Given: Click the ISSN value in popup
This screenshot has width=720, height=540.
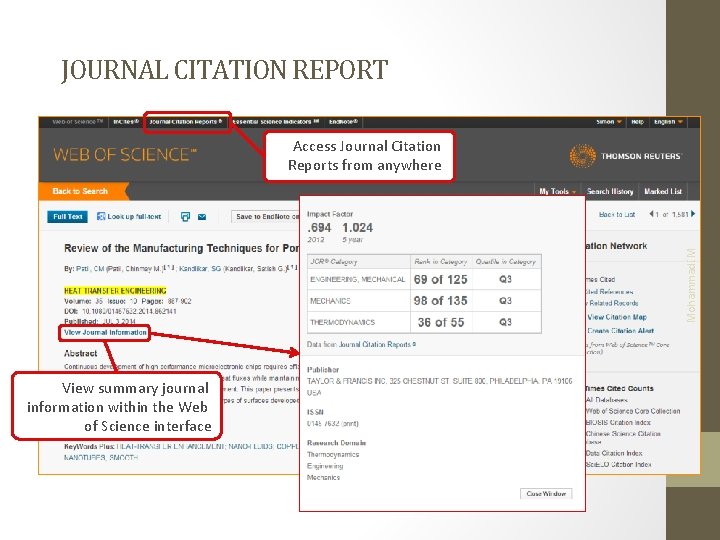Looking at the screenshot, I should pyautogui.click(x=332, y=423).
